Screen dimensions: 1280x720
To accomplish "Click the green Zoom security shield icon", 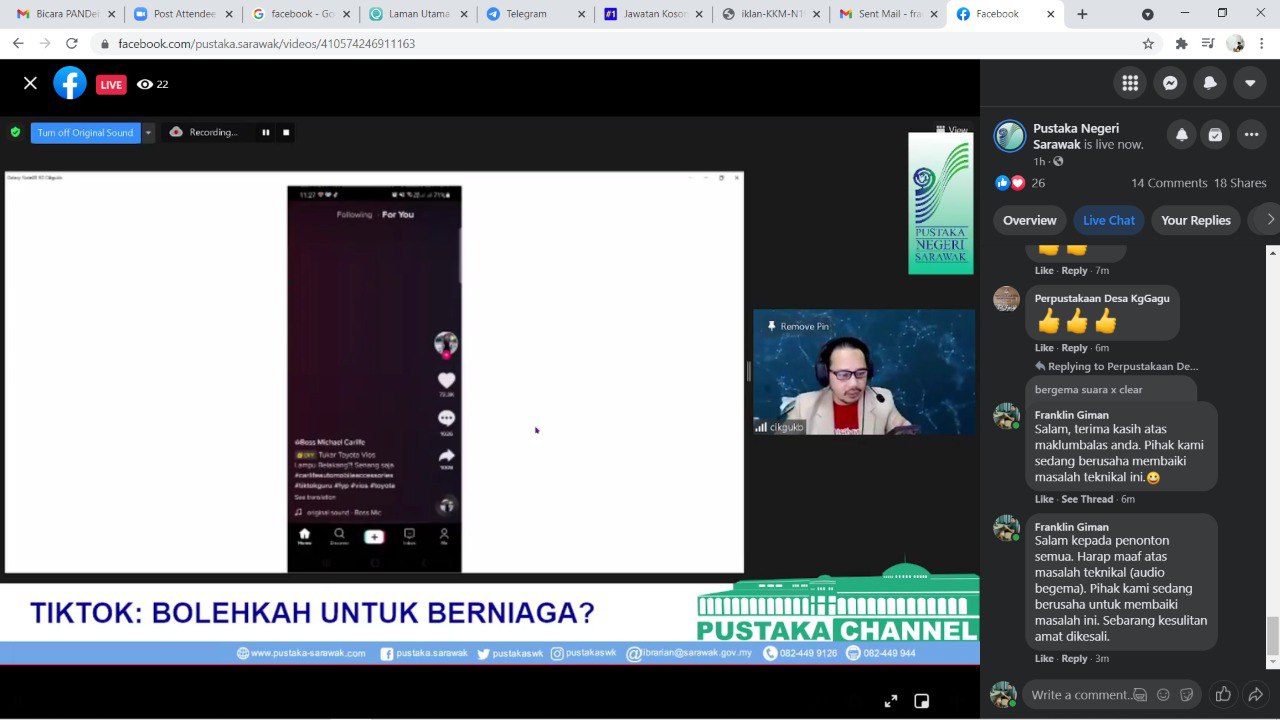I will 15,132.
